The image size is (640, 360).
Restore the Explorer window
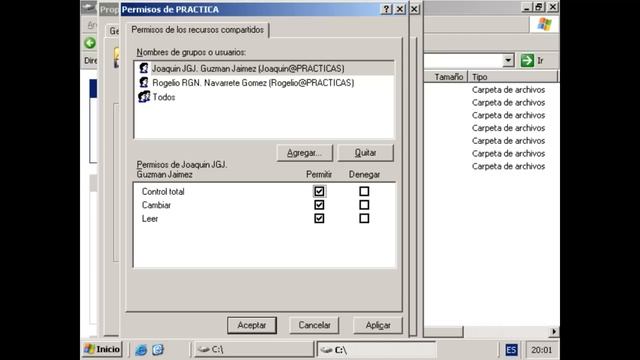tap(539, 7)
